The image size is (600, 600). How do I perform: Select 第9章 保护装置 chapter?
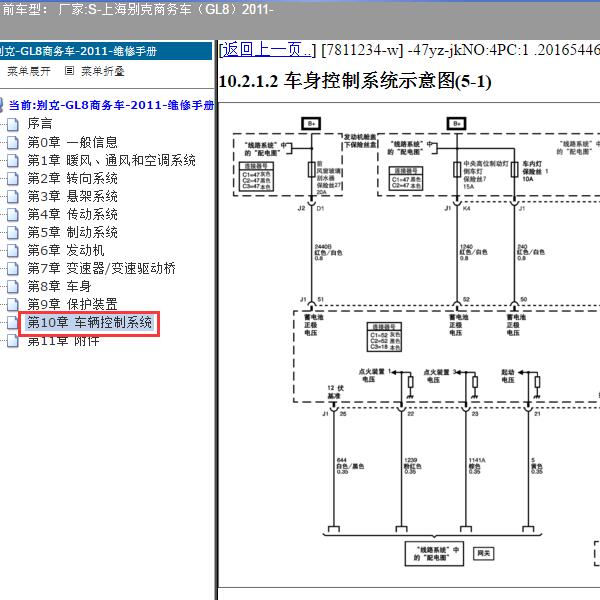[72, 304]
